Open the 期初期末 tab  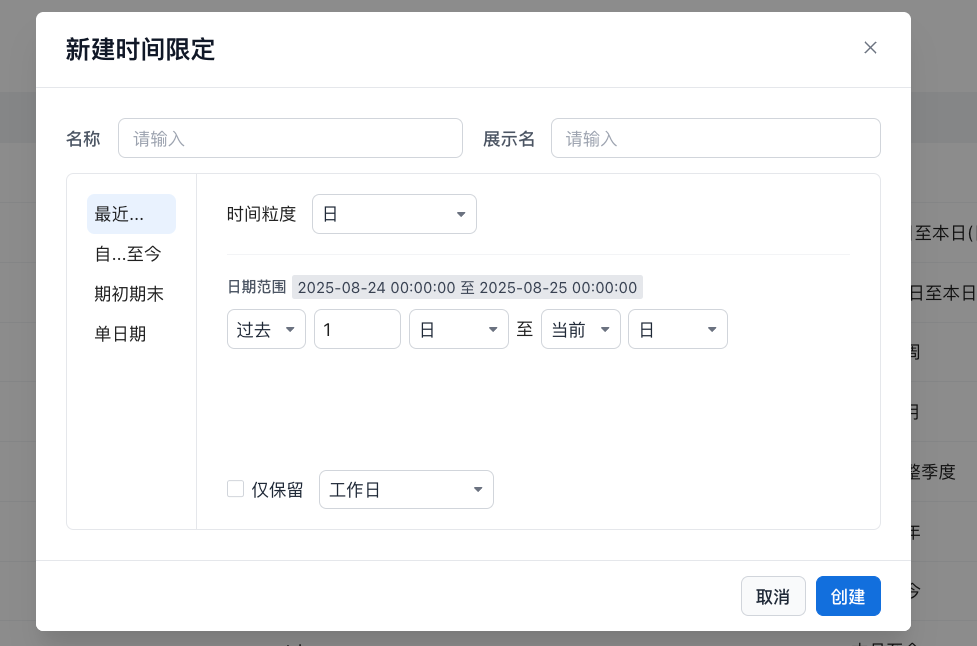[x=131, y=294]
